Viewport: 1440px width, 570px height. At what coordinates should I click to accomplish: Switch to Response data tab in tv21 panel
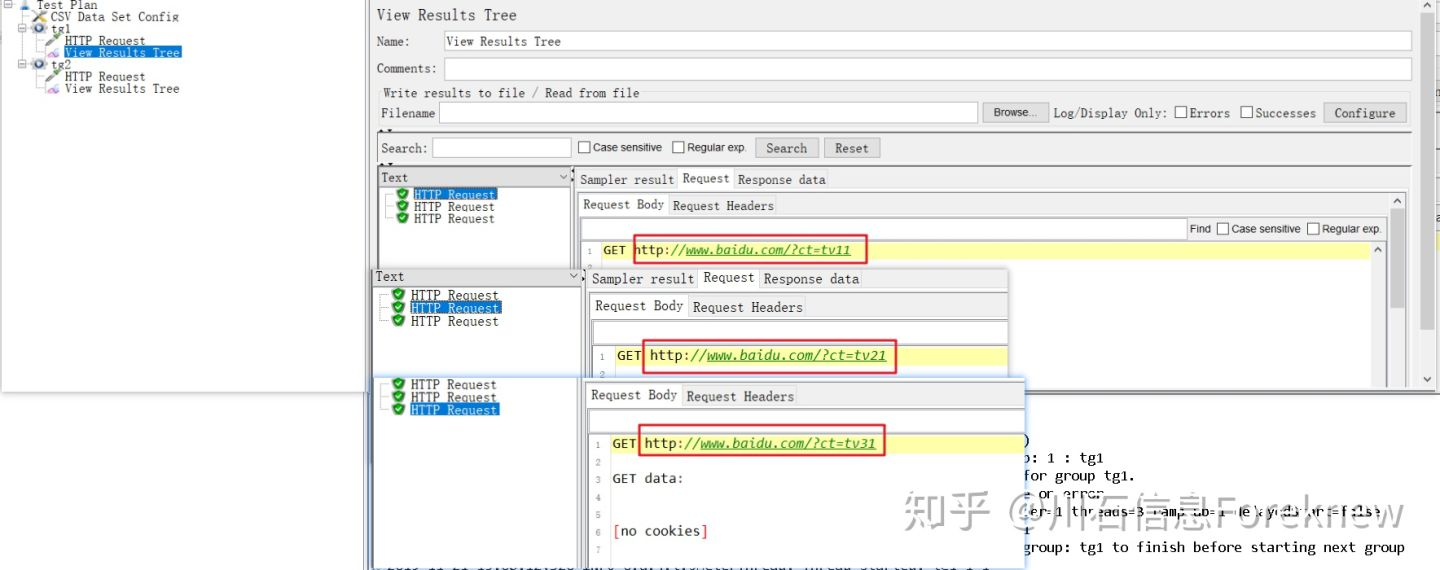click(x=811, y=278)
